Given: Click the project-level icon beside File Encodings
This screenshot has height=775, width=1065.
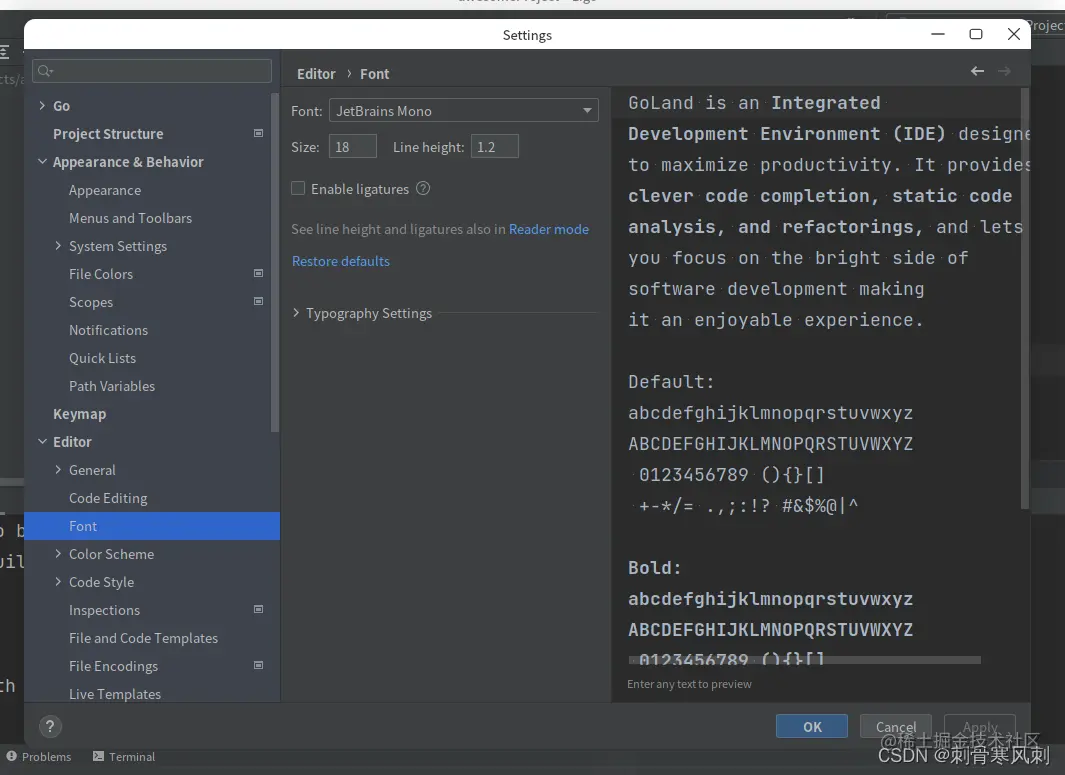Looking at the screenshot, I should (259, 665).
